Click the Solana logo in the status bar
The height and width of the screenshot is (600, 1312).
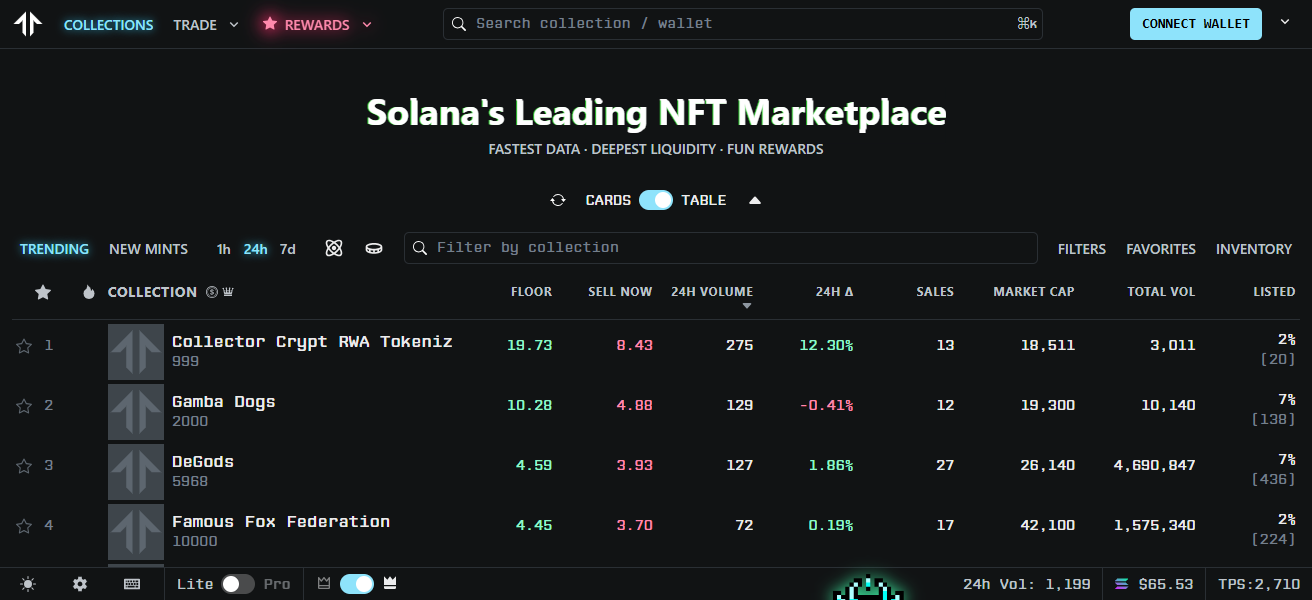point(1121,584)
